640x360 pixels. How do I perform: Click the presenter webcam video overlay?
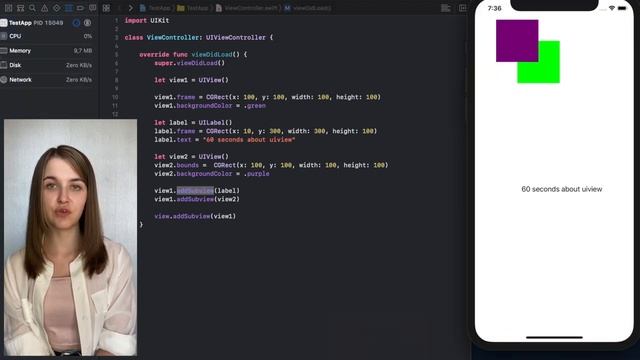(x=71, y=237)
